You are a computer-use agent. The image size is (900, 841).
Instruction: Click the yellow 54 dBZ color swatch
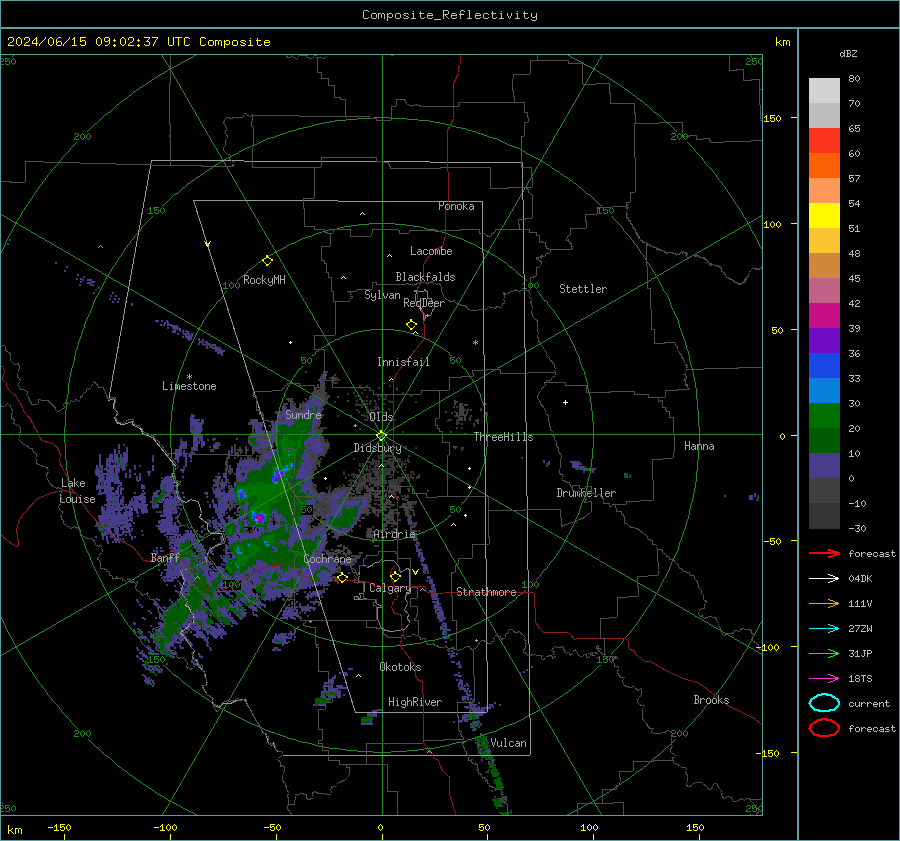(824, 215)
